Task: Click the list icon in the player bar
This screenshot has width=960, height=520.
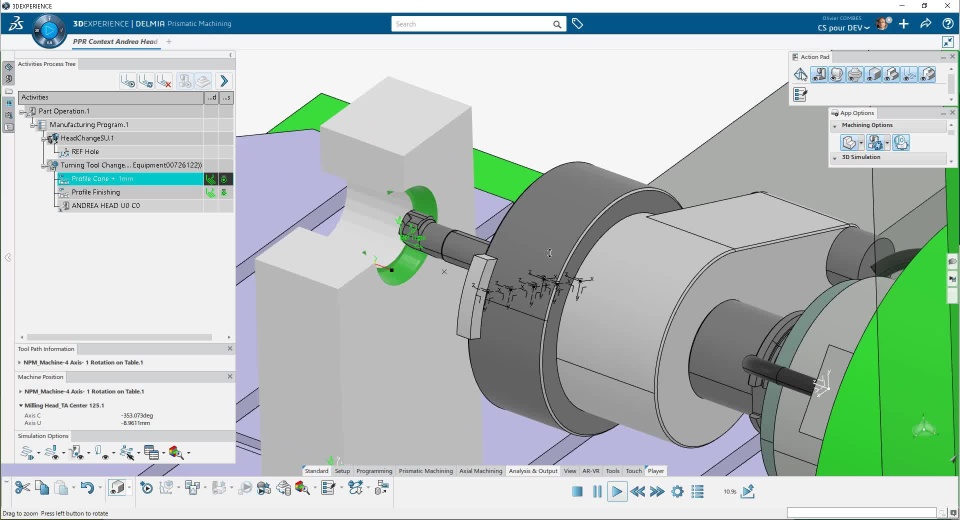Action: tap(697, 491)
